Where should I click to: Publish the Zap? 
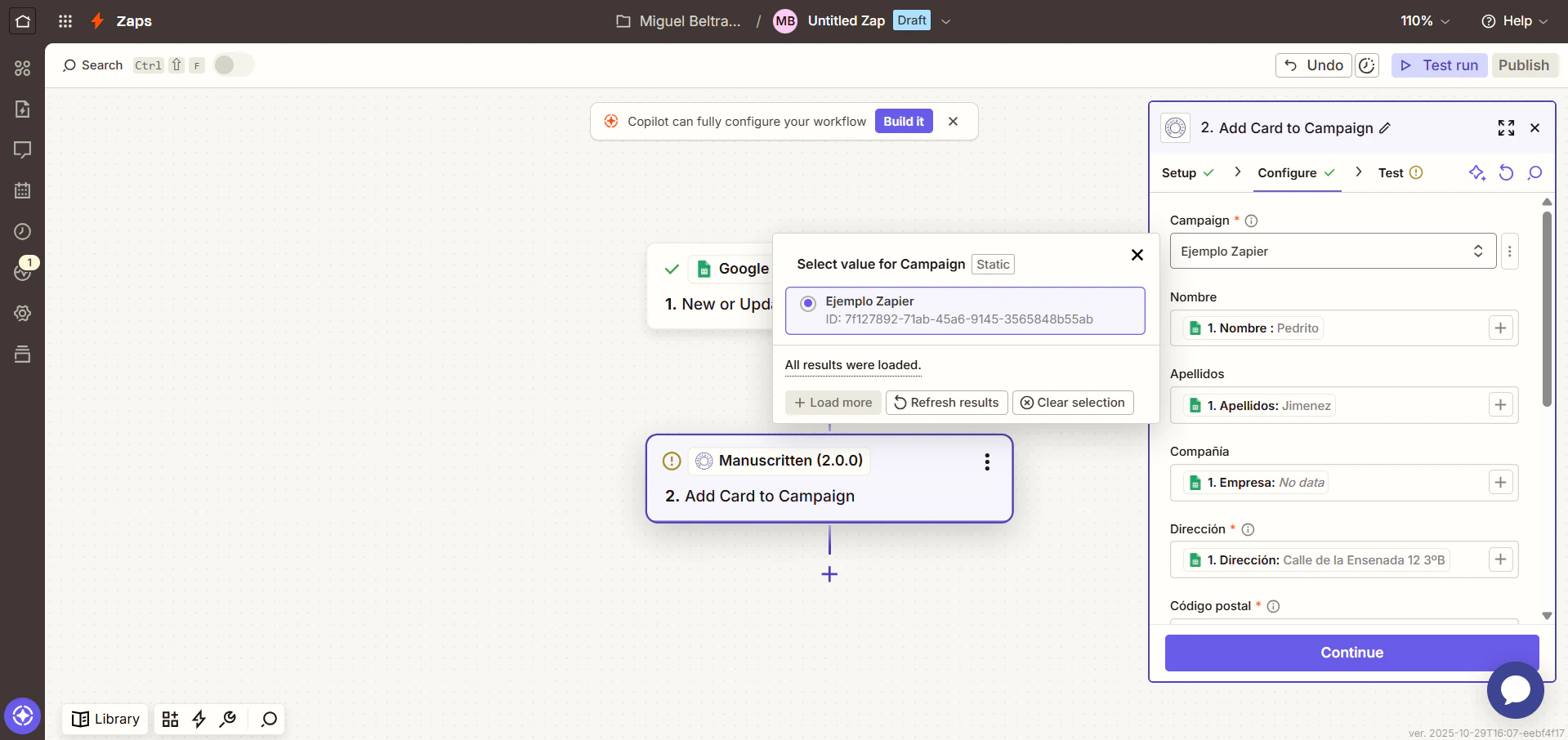tap(1524, 65)
